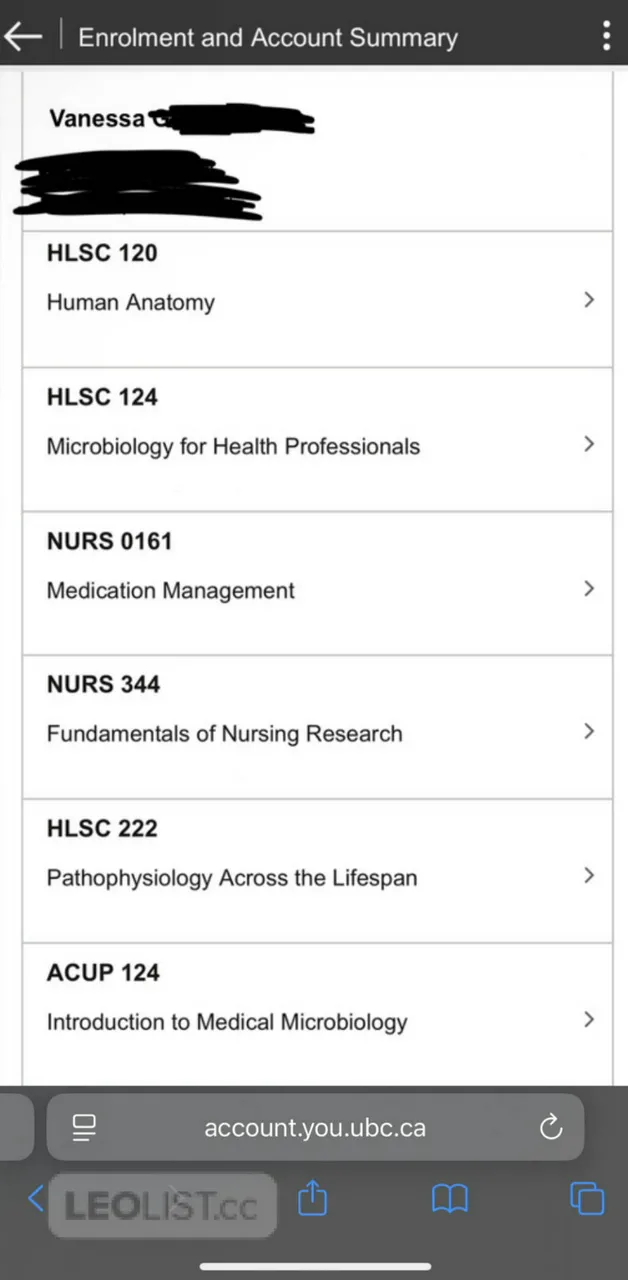Tap the Enrolment and Account Summary title
The height and width of the screenshot is (1280, 628).
pyautogui.click(x=268, y=38)
